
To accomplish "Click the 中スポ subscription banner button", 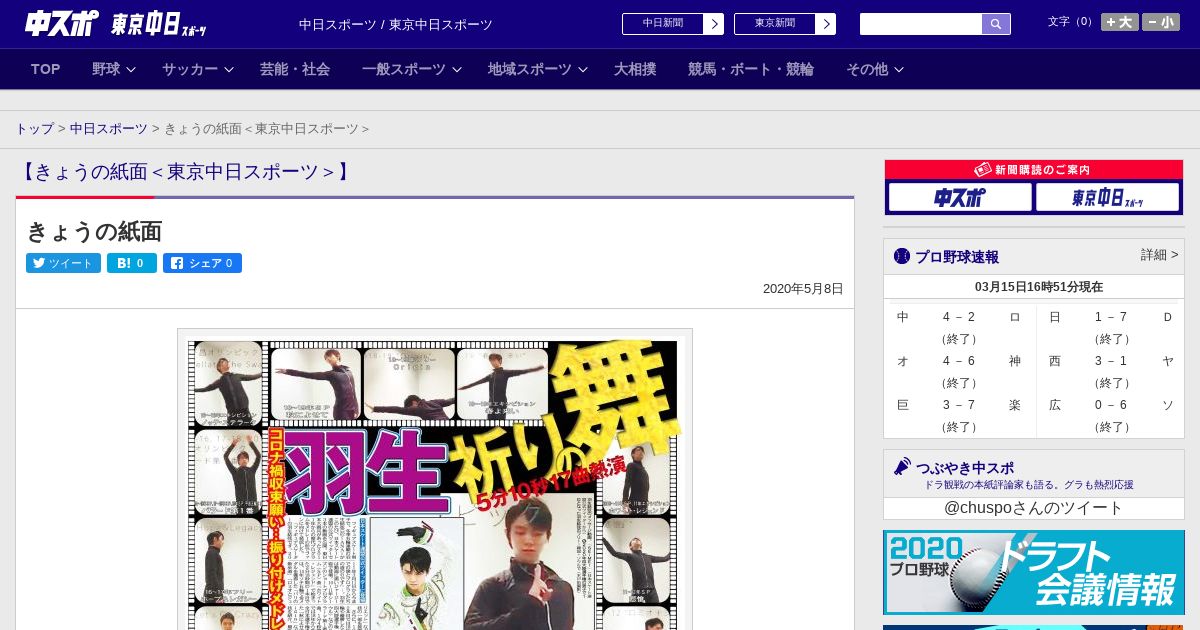I will point(960,197).
